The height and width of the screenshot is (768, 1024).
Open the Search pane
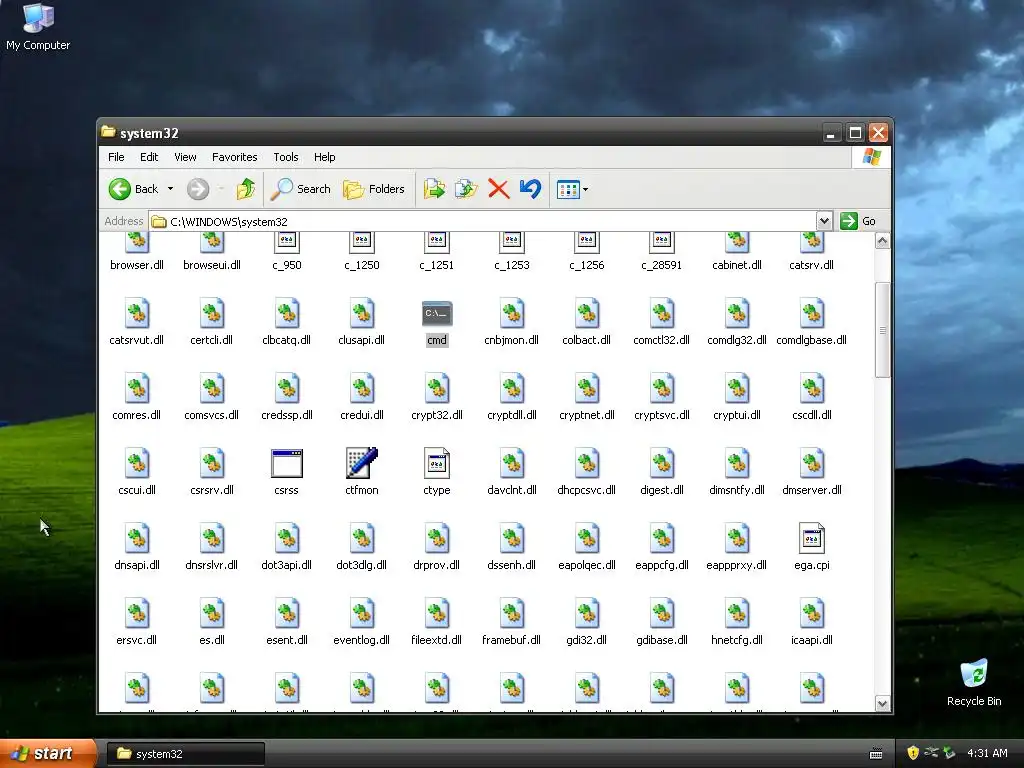(x=301, y=189)
